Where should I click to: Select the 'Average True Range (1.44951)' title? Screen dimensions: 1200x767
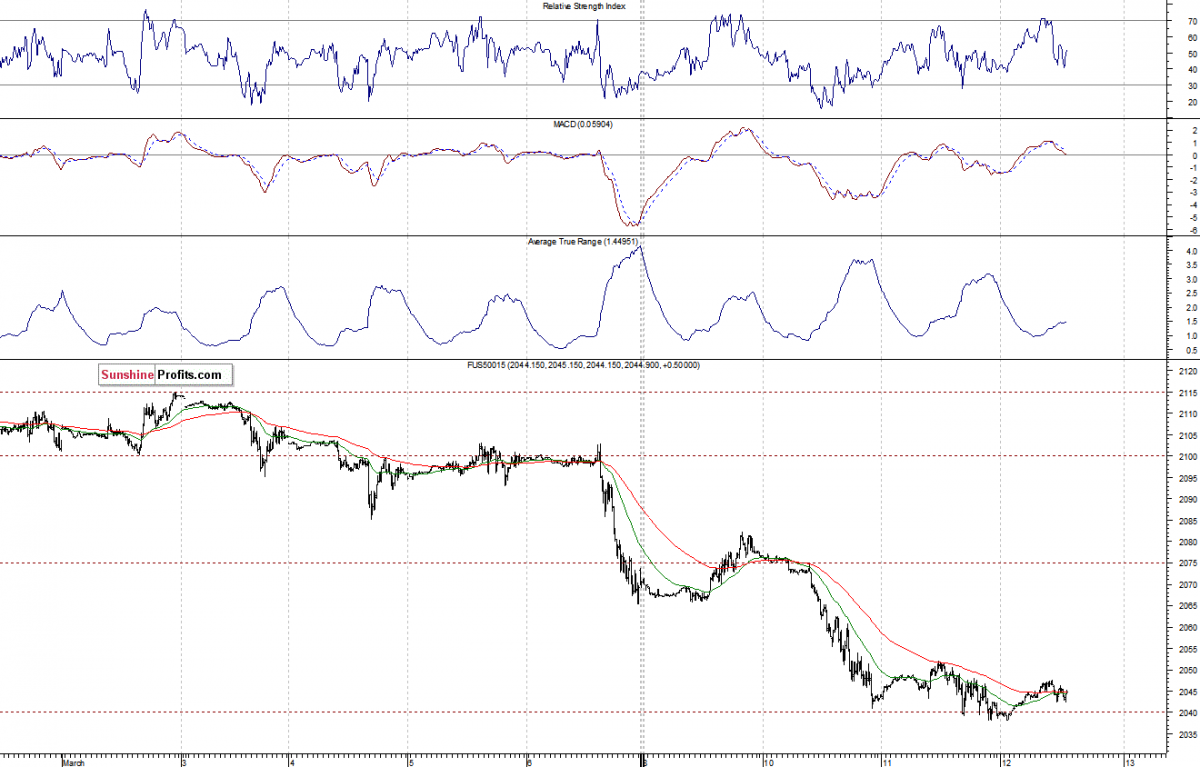[x=582, y=242]
